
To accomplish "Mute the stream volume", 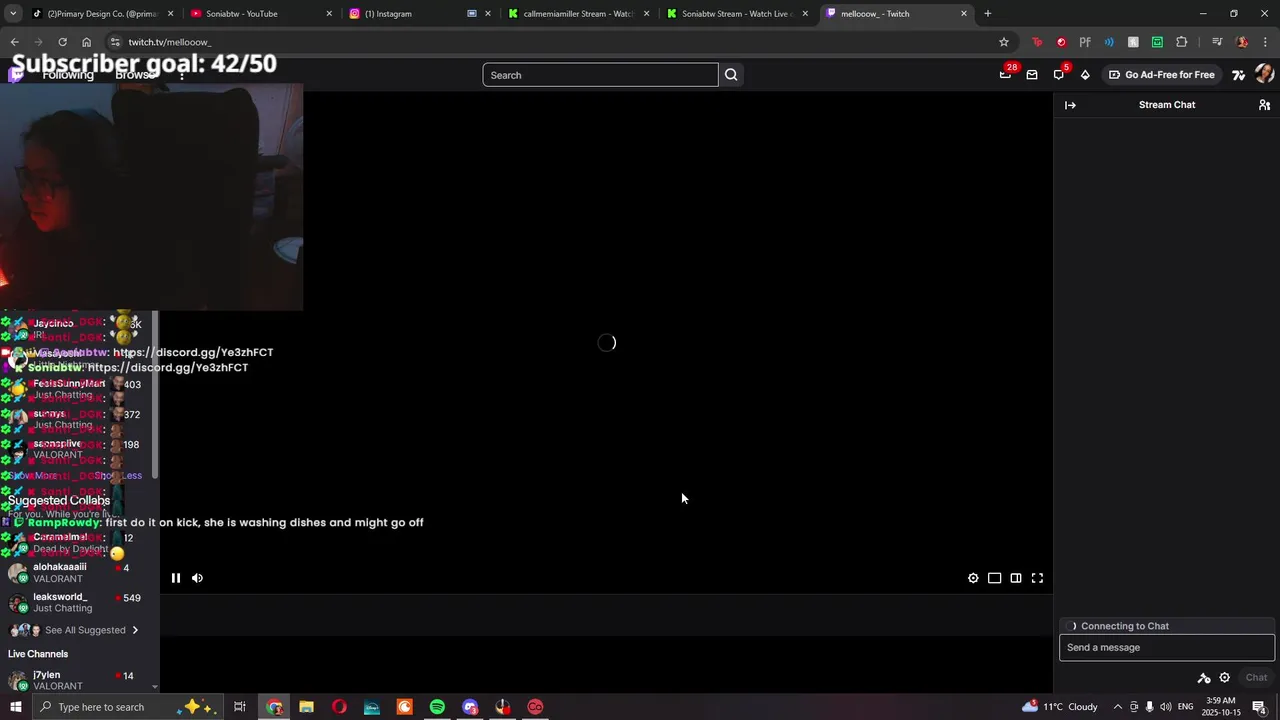I will point(197,578).
